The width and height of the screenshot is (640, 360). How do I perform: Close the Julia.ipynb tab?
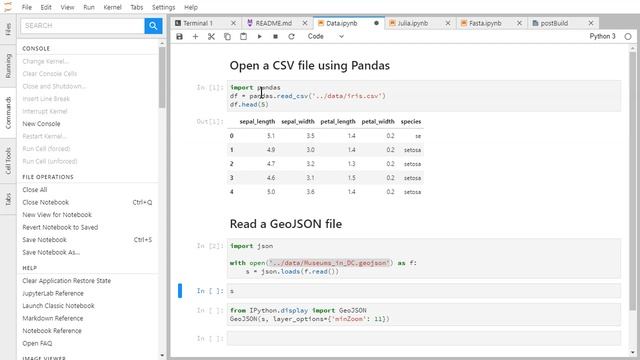pyautogui.click(x=448, y=23)
